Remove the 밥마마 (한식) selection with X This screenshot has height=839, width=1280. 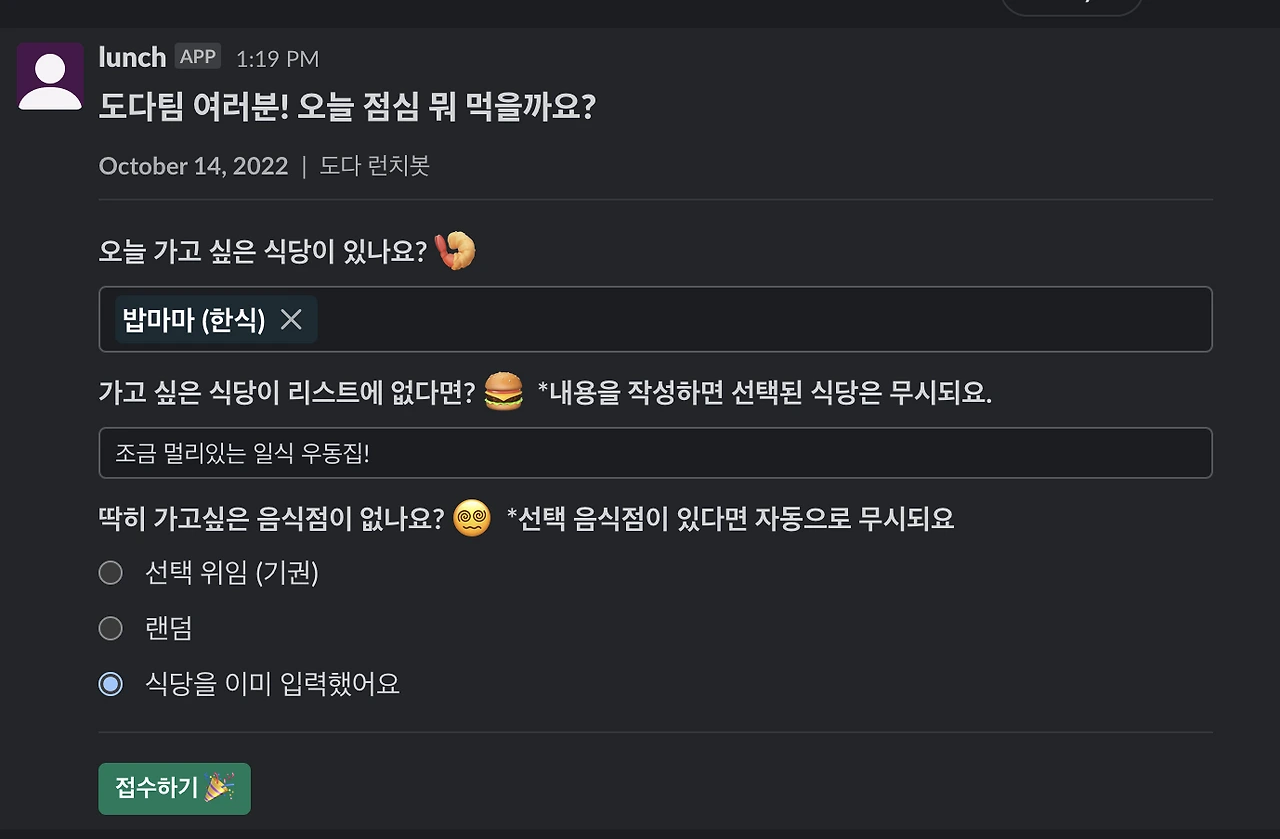click(x=291, y=319)
